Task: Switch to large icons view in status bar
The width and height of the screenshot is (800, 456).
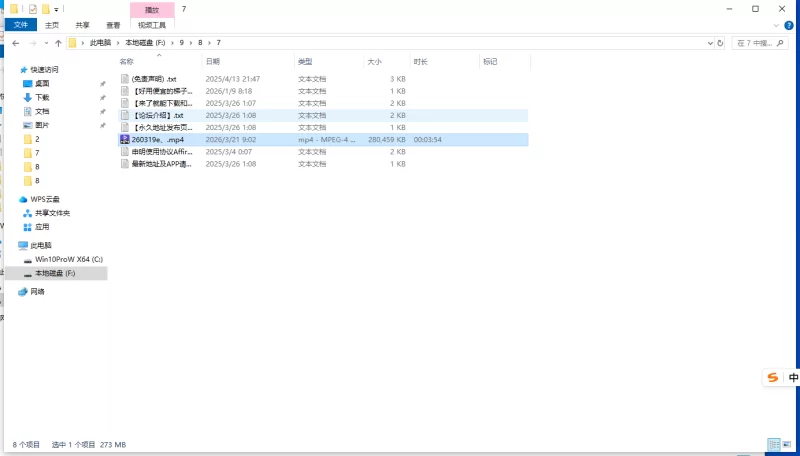Action: coord(787,444)
